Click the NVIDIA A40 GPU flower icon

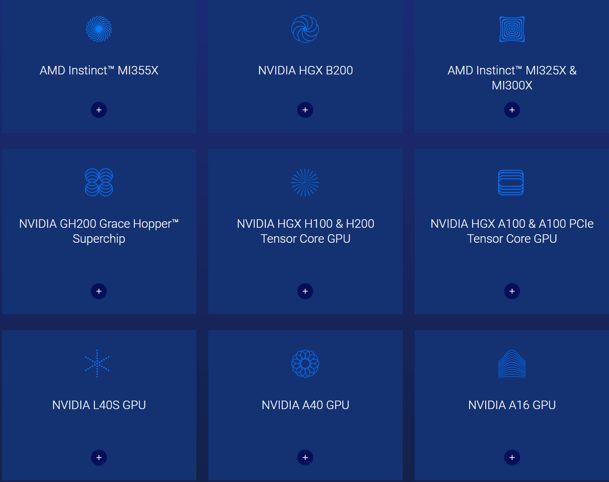click(305, 363)
